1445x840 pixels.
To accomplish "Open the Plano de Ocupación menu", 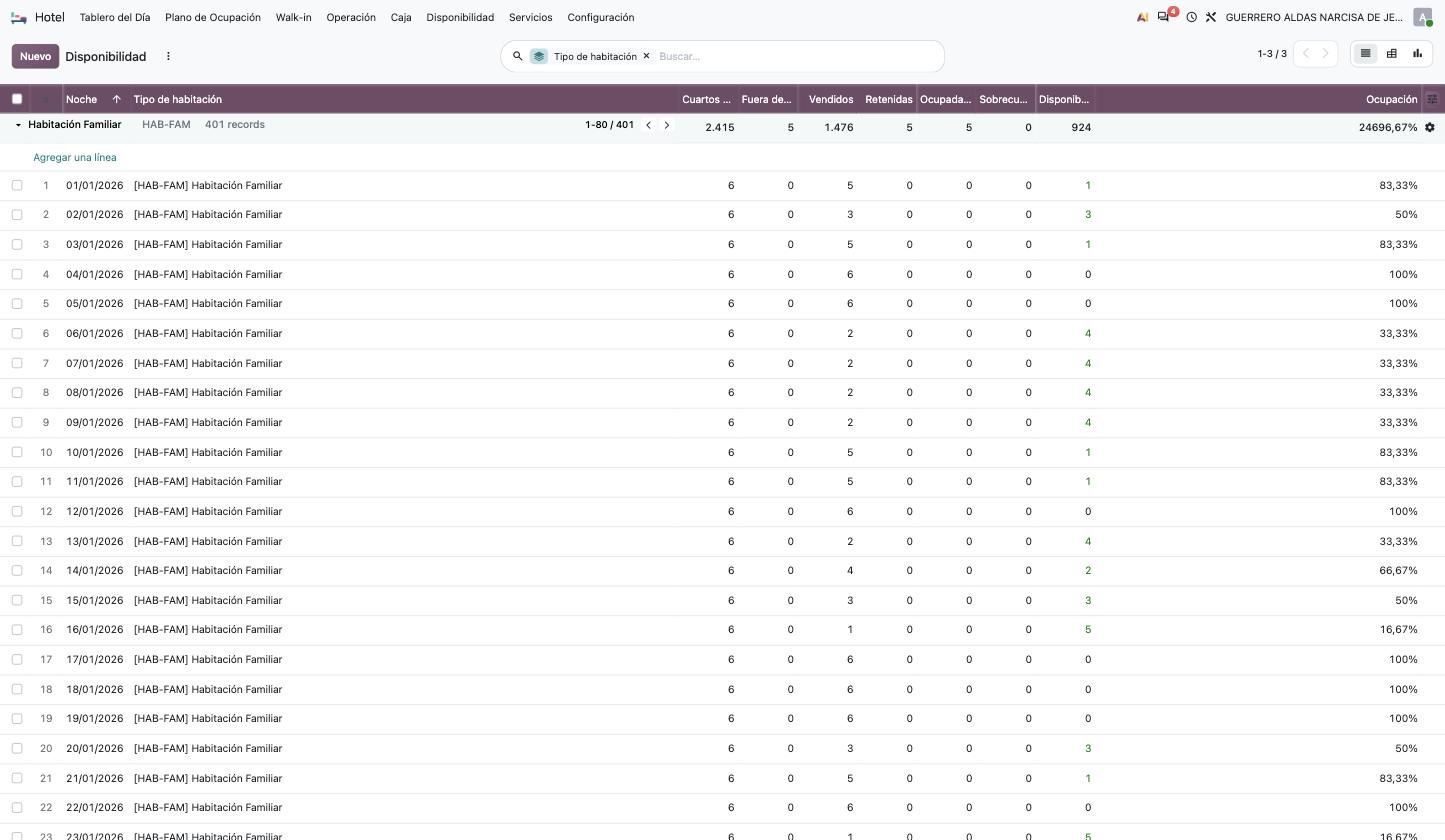I will pos(213,17).
